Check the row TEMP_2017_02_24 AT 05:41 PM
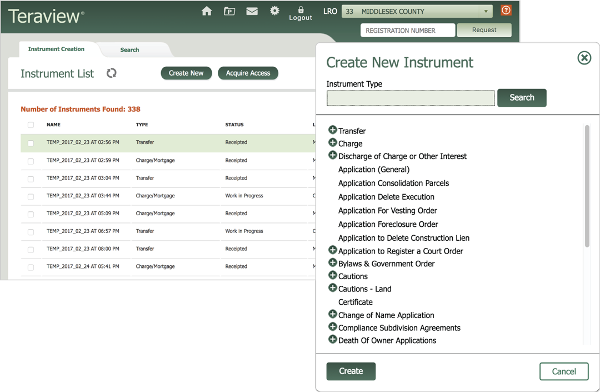 pos(31,267)
